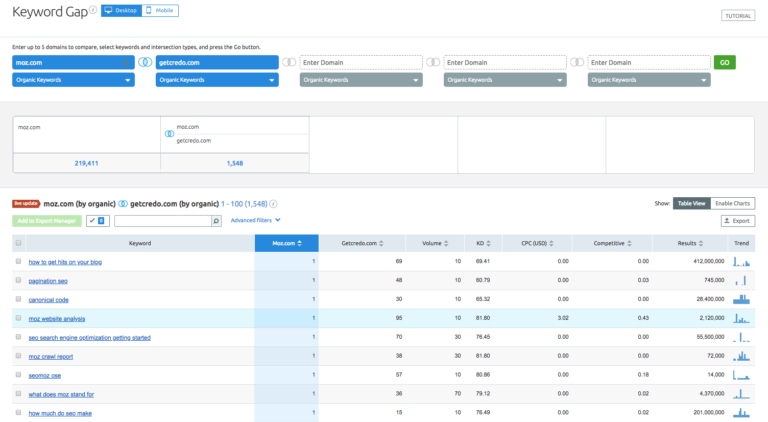
Task: Click the 1,548 common keywords count
Action: pyautogui.click(x=235, y=163)
